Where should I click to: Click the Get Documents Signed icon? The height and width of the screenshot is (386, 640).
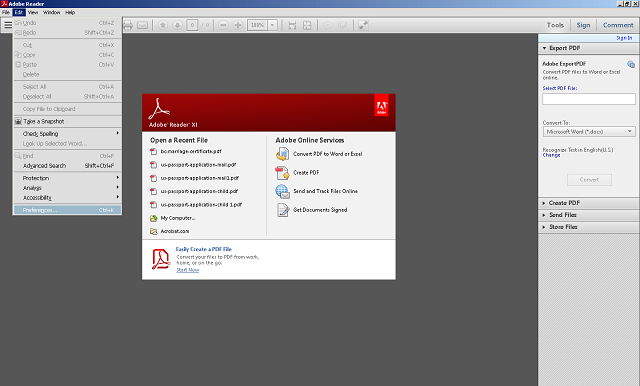pos(283,210)
